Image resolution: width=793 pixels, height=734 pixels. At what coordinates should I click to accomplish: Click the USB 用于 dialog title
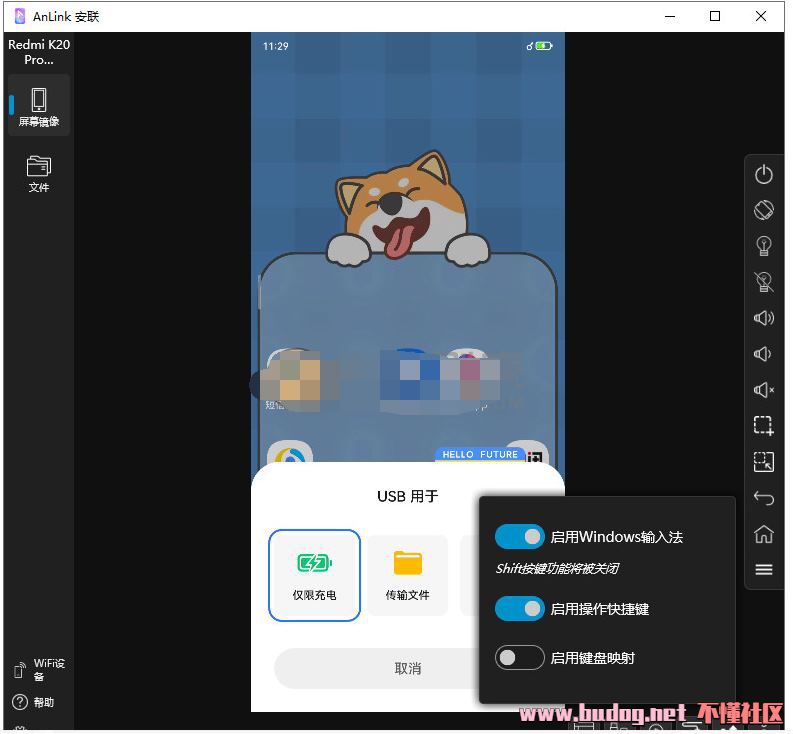pyautogui.click(x=408, y=496)
